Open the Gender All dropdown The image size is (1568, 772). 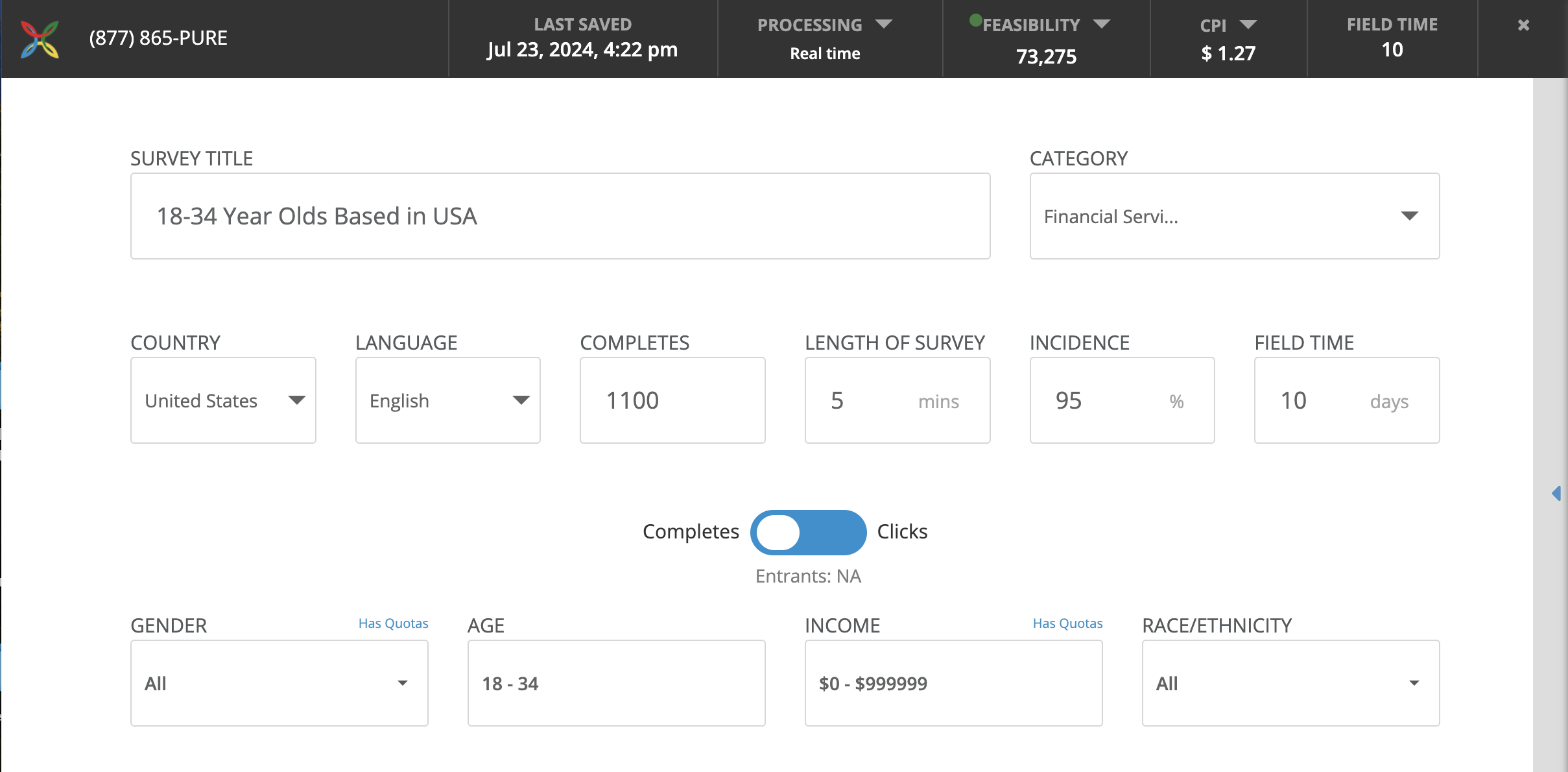coord(279,683)
